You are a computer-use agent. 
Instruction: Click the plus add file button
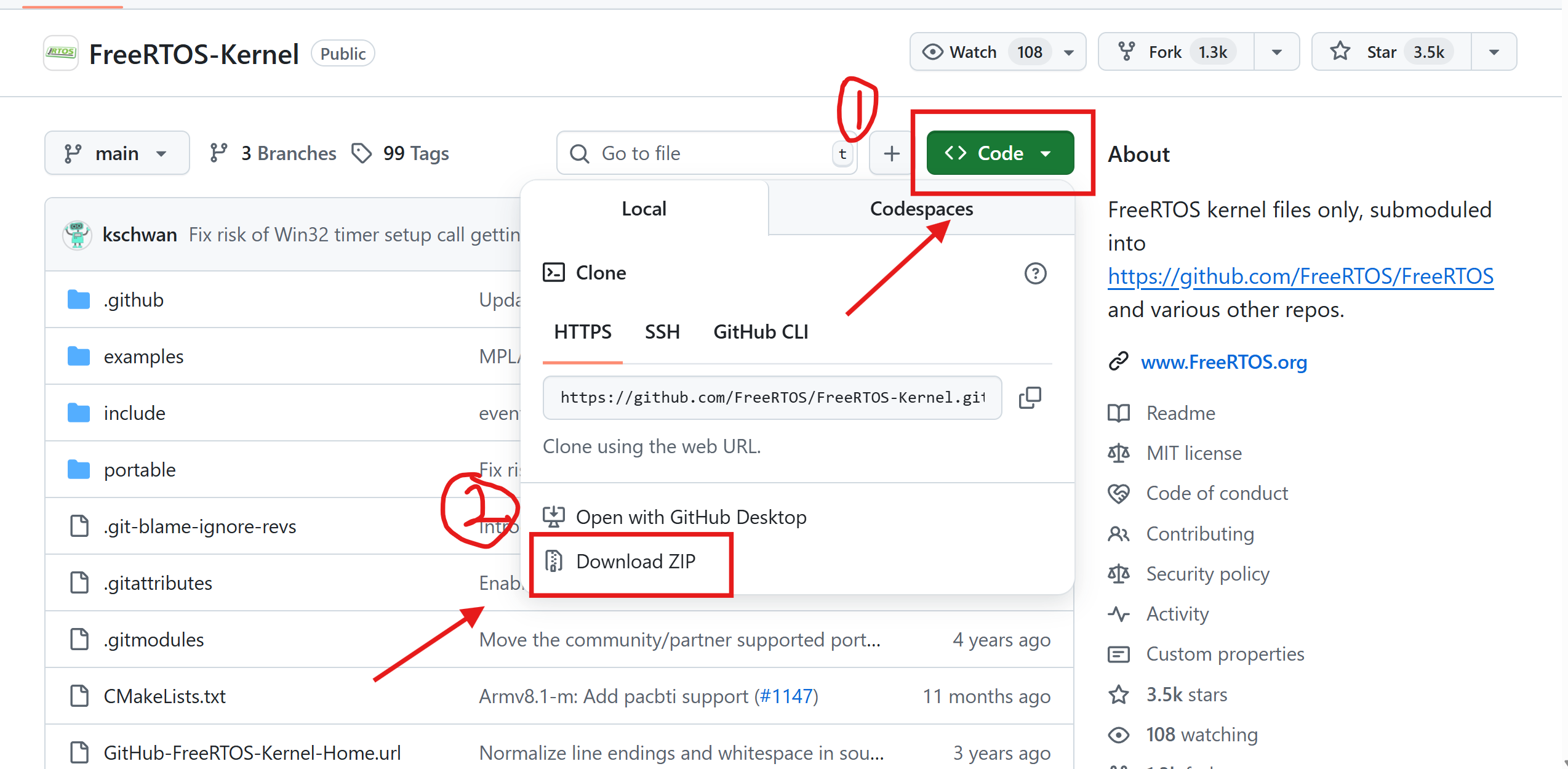click(x=891, y=153)
